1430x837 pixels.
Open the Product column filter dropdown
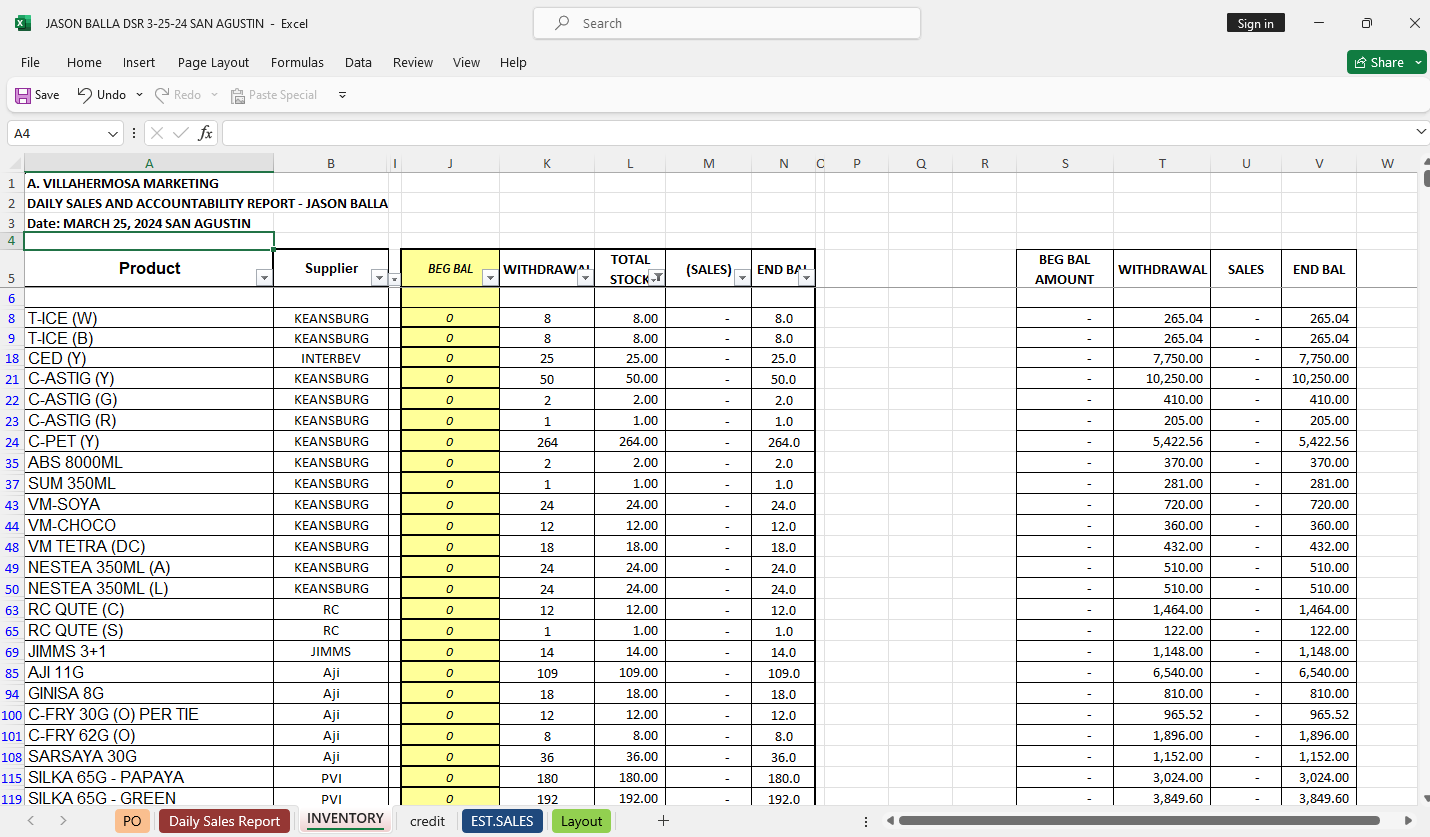click(x=264, y=278)
